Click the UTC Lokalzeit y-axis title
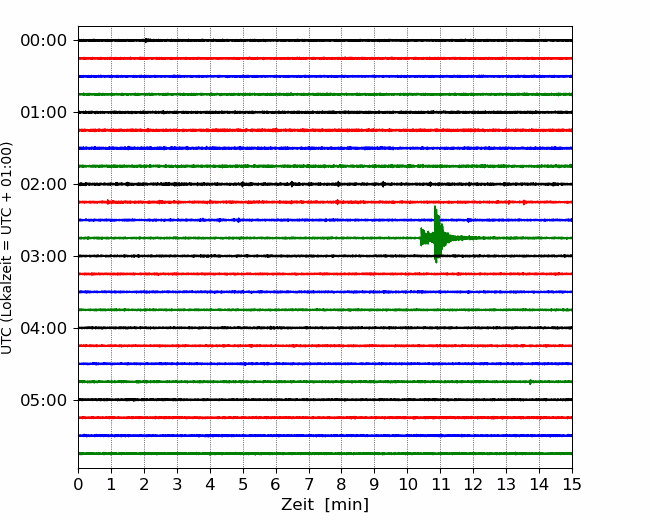650x520 pixels. tap(7, 248)
